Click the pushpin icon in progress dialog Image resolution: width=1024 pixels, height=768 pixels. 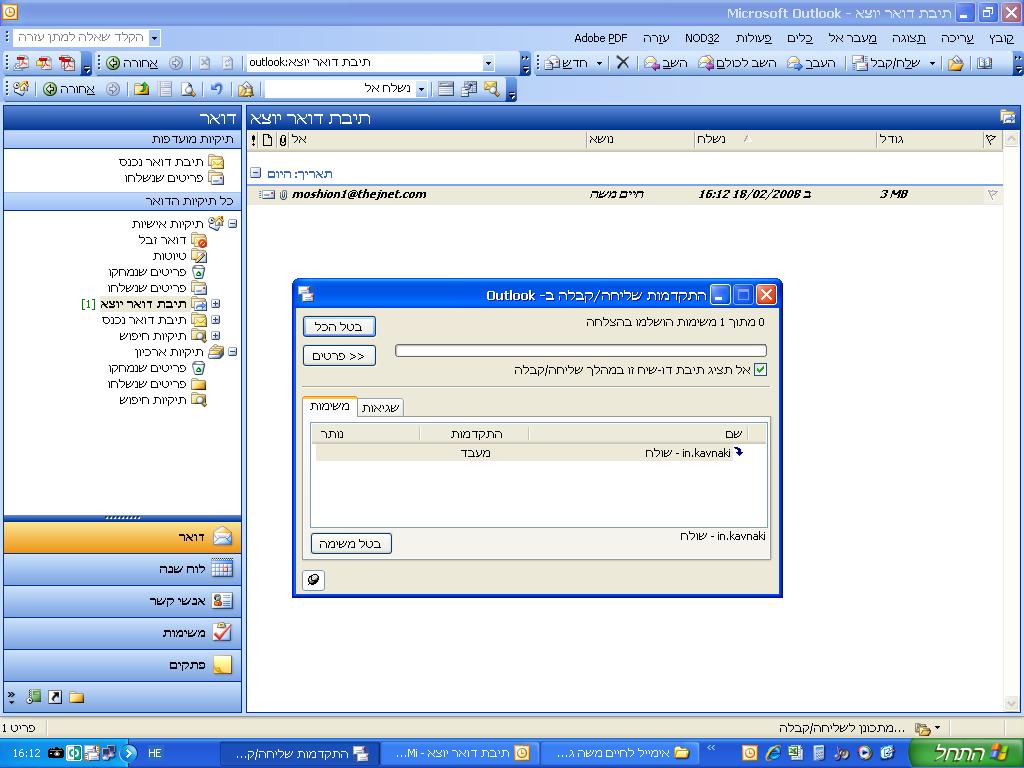pos(313,579)
